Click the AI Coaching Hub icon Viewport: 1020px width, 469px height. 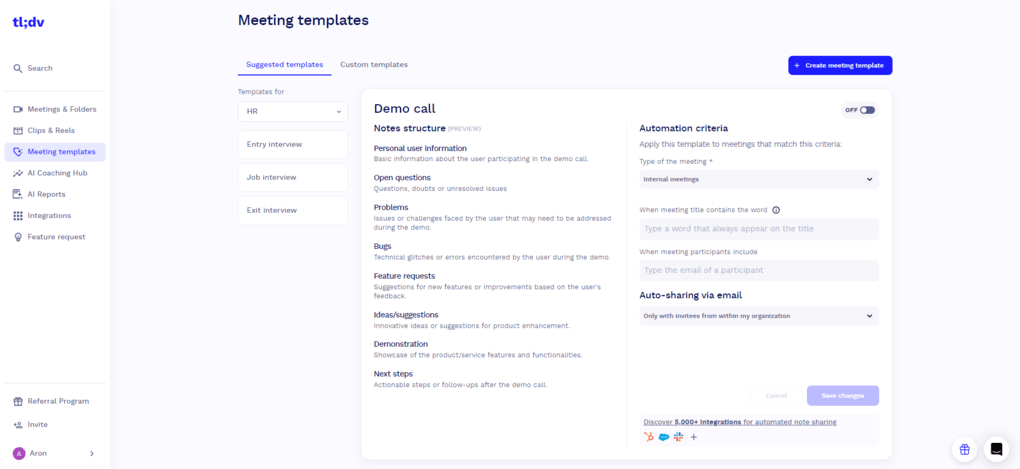[18, 173]
